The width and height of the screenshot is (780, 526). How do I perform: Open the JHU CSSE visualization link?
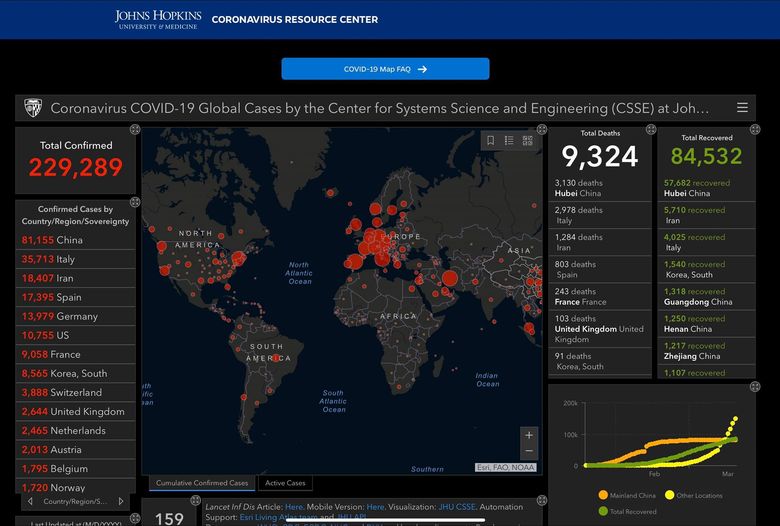(x=457, y=507)
